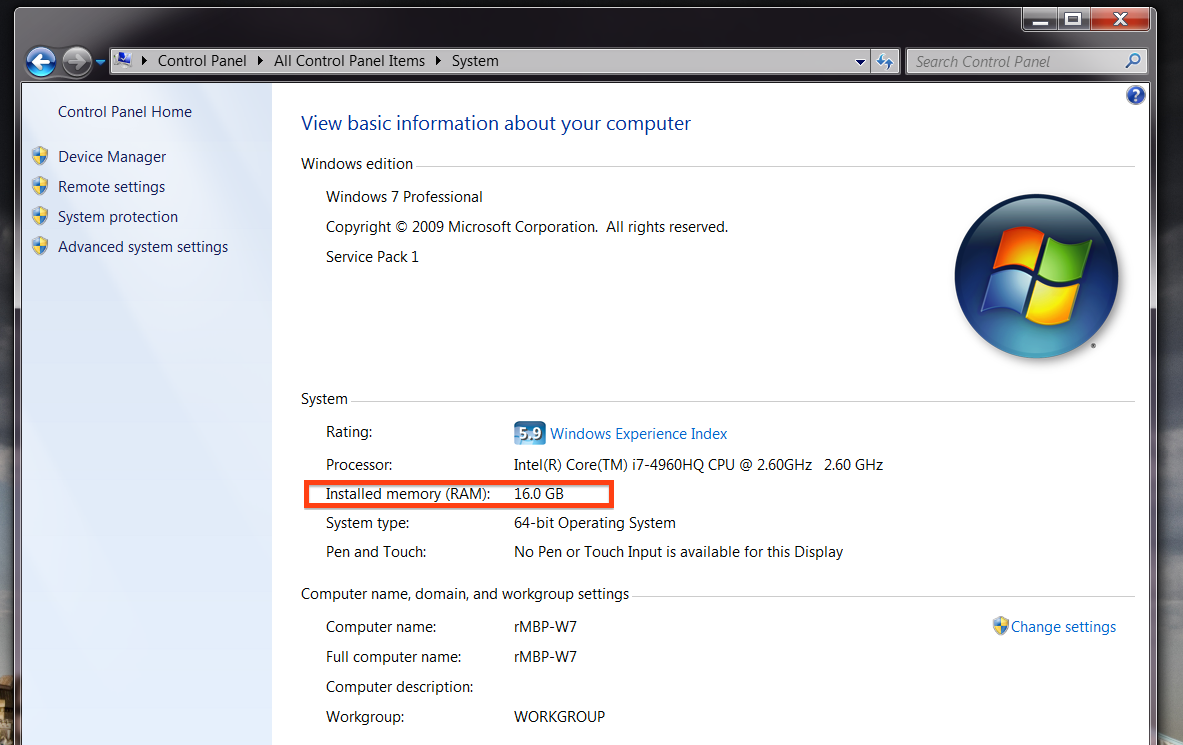Click the Control Panel icon in address bar
1183x745 pixels.
123,60
